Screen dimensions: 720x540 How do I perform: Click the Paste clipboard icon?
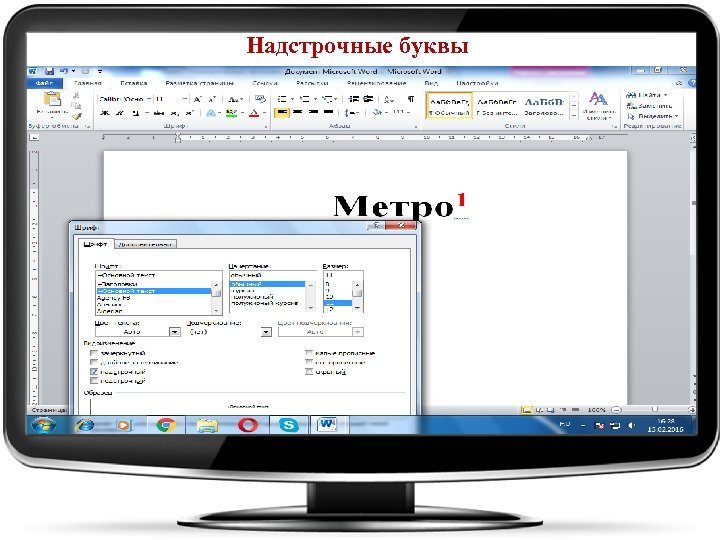click(52, 99)
